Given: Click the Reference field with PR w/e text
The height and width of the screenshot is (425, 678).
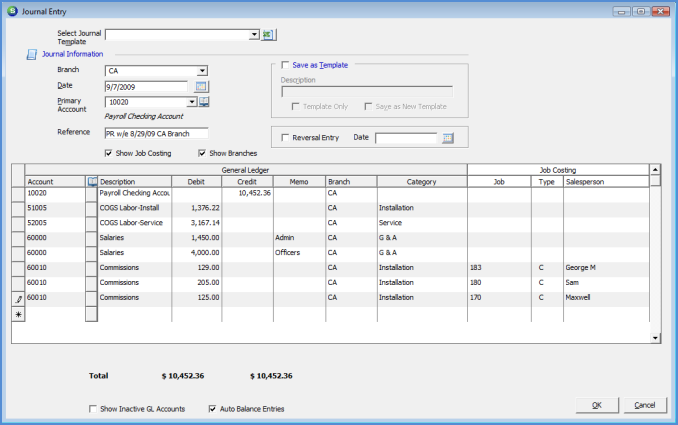Looking at the screenshot, I should tap(157, 134).
